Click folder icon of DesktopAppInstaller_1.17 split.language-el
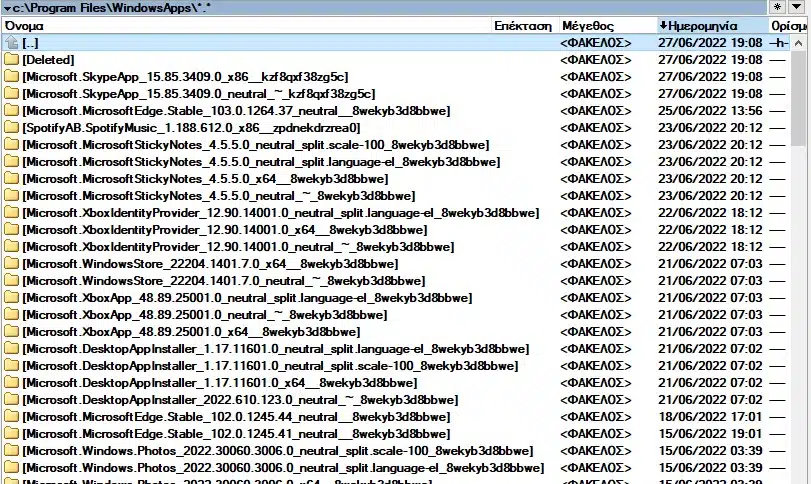Viewport: 811px width, 484px height. [x=11, y=349]
